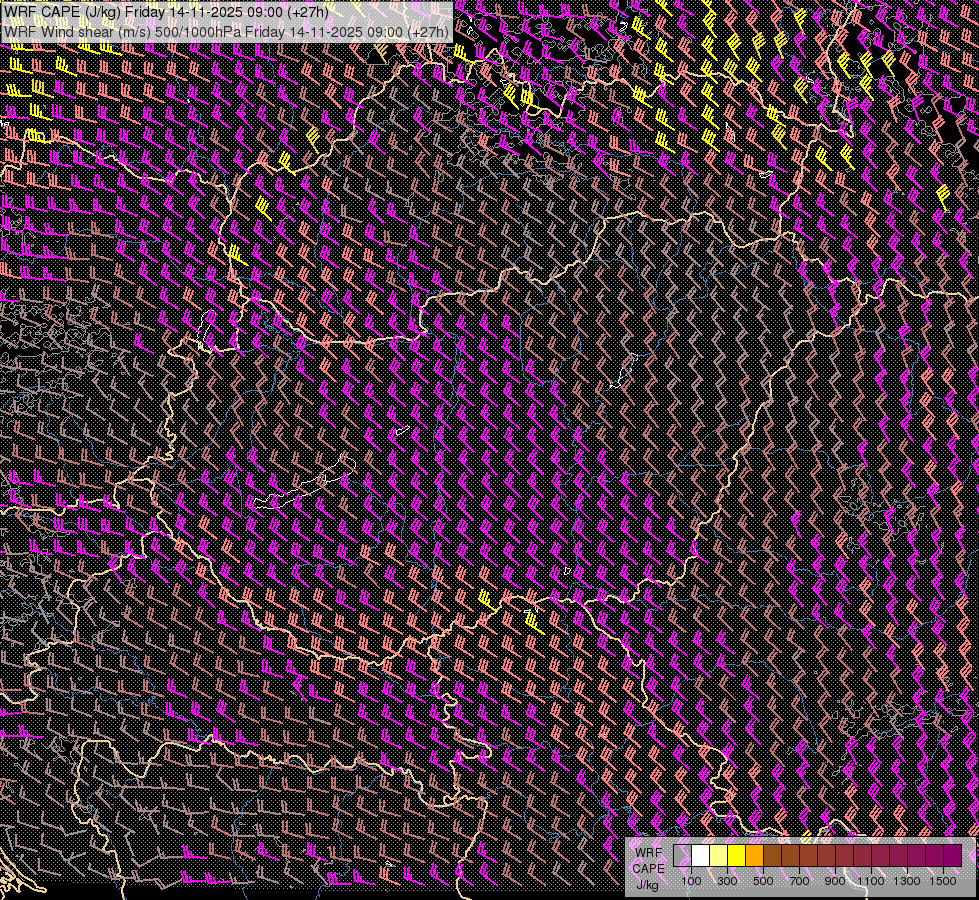This screenshot has height=900, width=979.
Task: Select the rightmost purple CAPE legend swatch
Action: (952, 856)
